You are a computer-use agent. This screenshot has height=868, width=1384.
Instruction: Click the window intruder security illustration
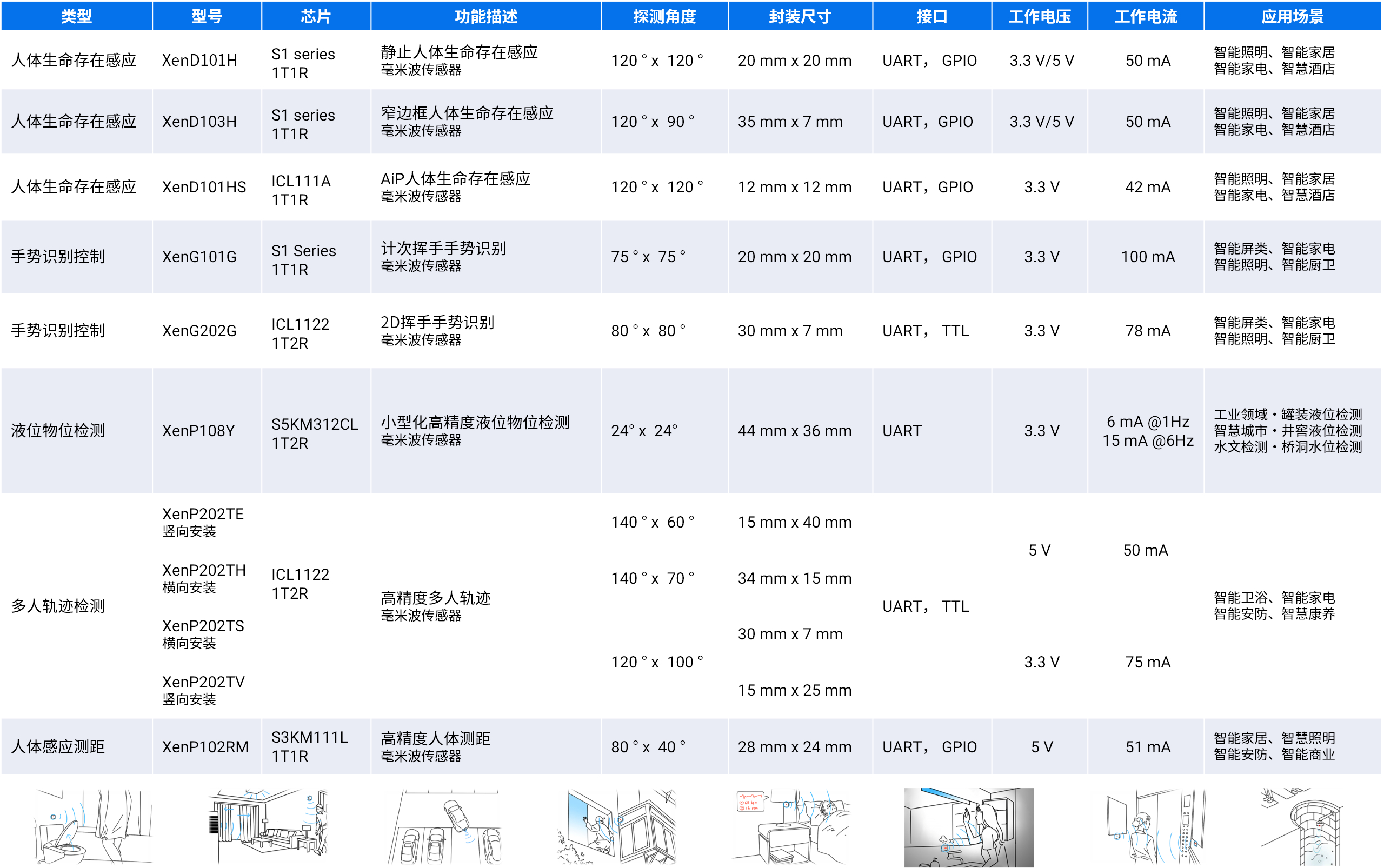617,827
